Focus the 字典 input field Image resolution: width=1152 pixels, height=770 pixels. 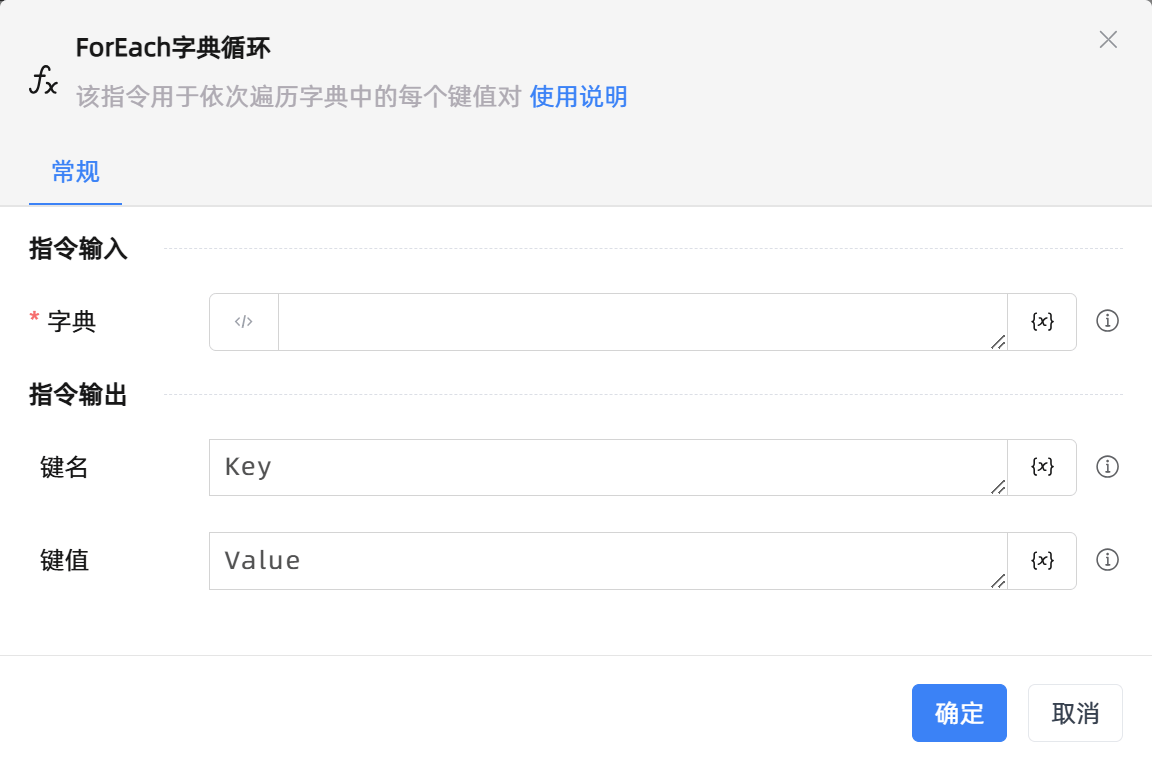click(640, 322)
